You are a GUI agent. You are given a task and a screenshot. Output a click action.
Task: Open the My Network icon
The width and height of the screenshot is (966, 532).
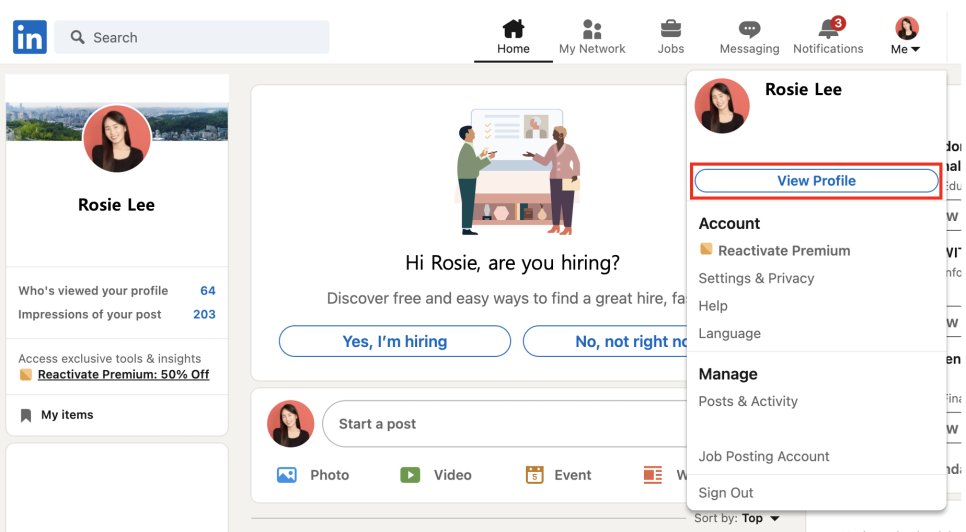[x=592, y=28]
